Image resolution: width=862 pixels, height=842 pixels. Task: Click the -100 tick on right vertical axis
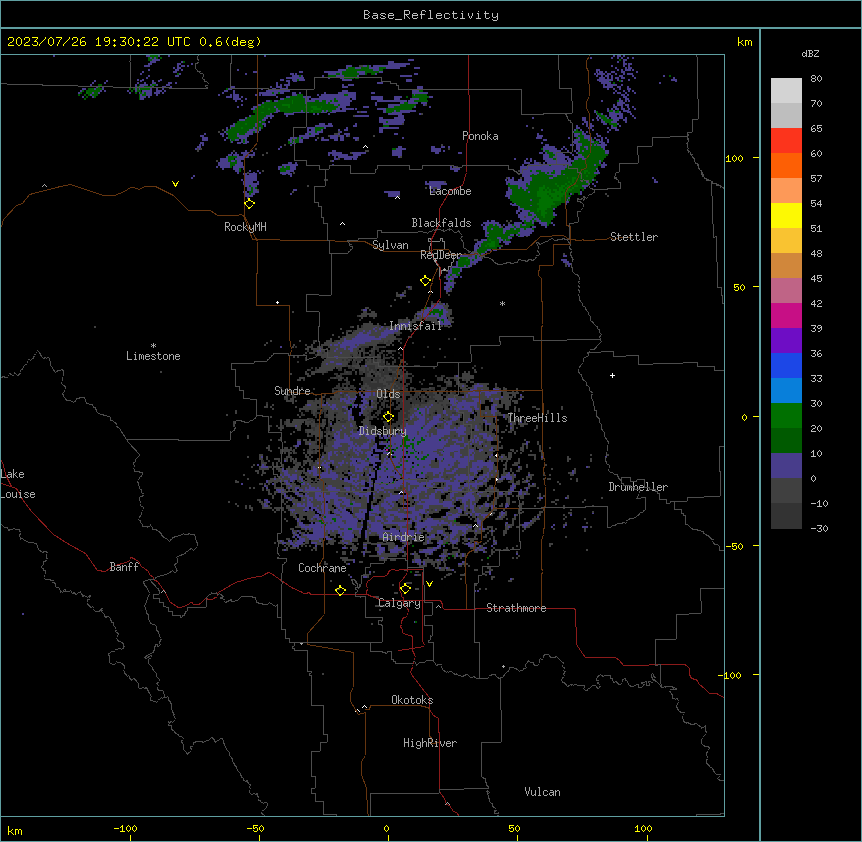coord(731,675)
